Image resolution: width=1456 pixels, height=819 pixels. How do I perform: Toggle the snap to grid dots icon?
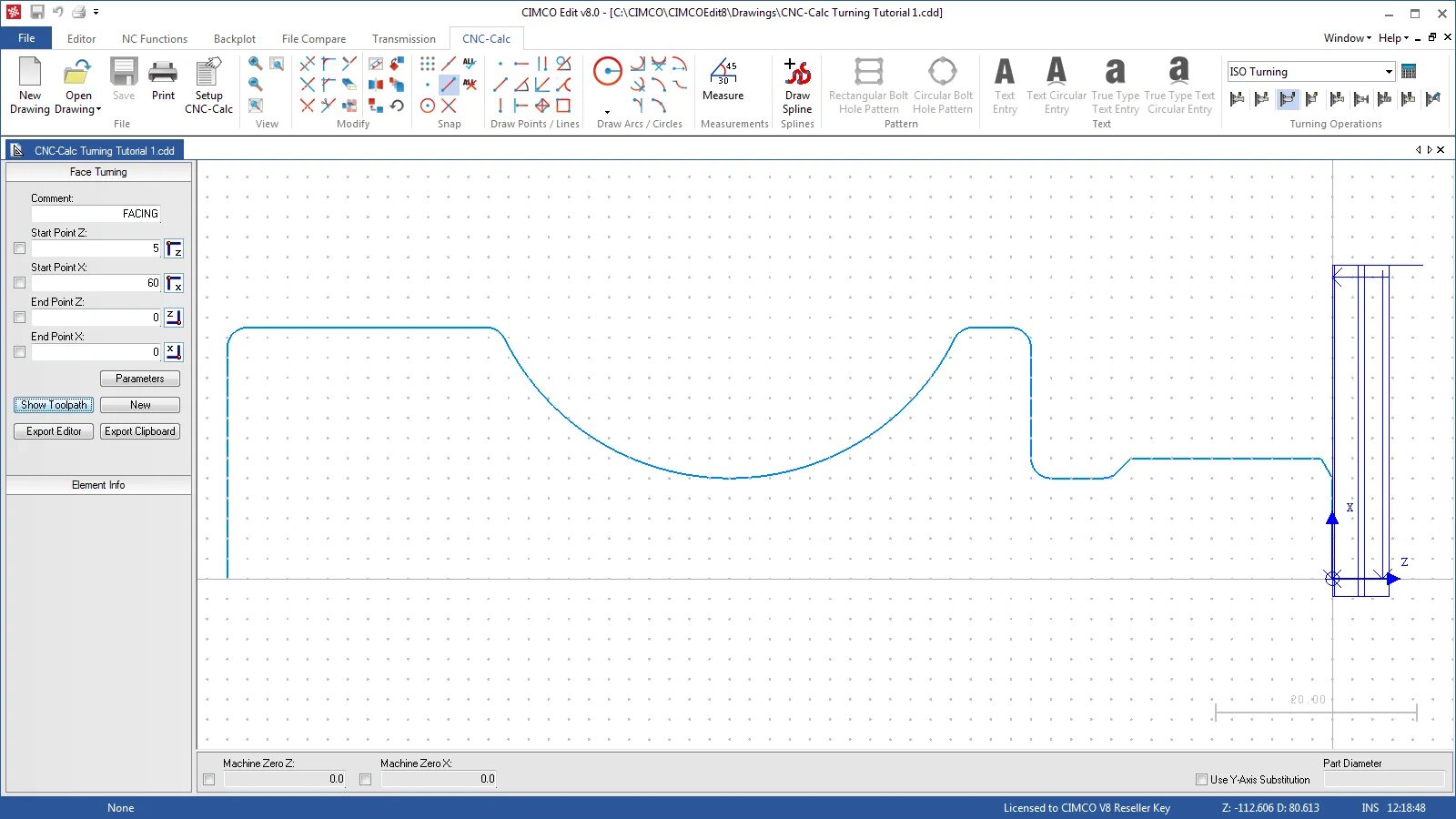(428, 64)
